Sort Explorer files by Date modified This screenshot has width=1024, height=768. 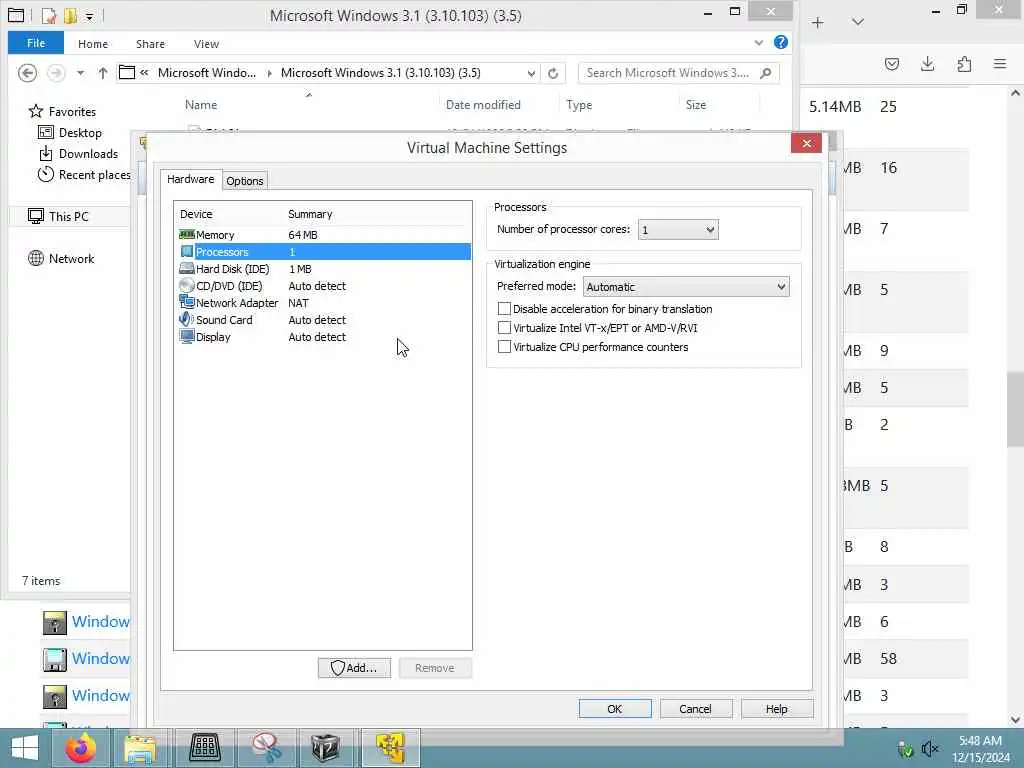pyautogui.click(x=483, y=104)
